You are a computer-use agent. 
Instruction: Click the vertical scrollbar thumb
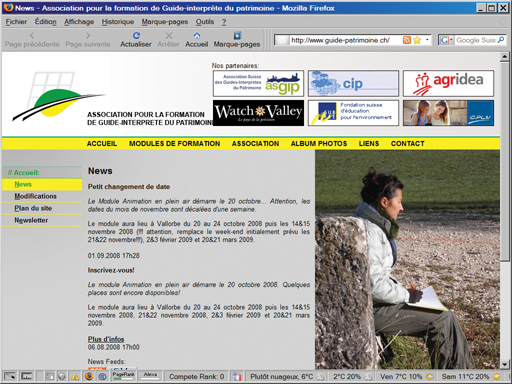(505, 162)
